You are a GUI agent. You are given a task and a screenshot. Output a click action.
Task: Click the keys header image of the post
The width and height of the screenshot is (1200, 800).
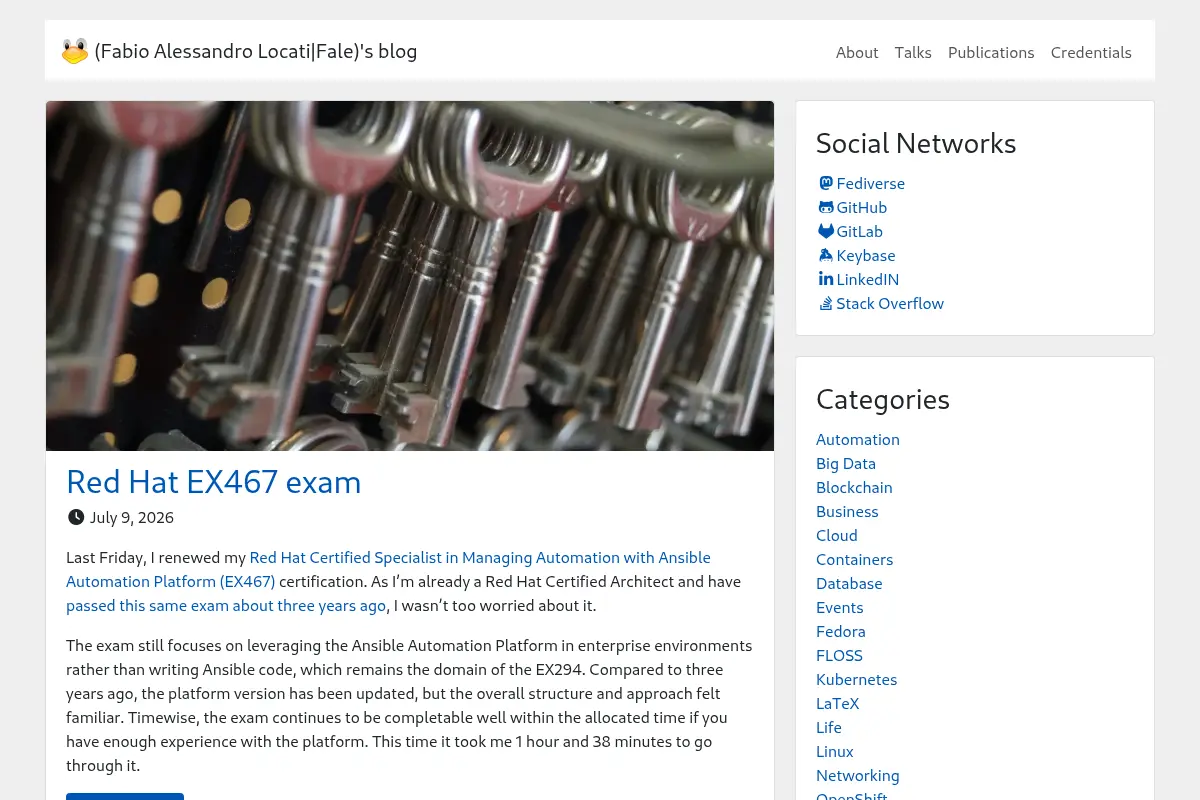click(x=410, y=276)
